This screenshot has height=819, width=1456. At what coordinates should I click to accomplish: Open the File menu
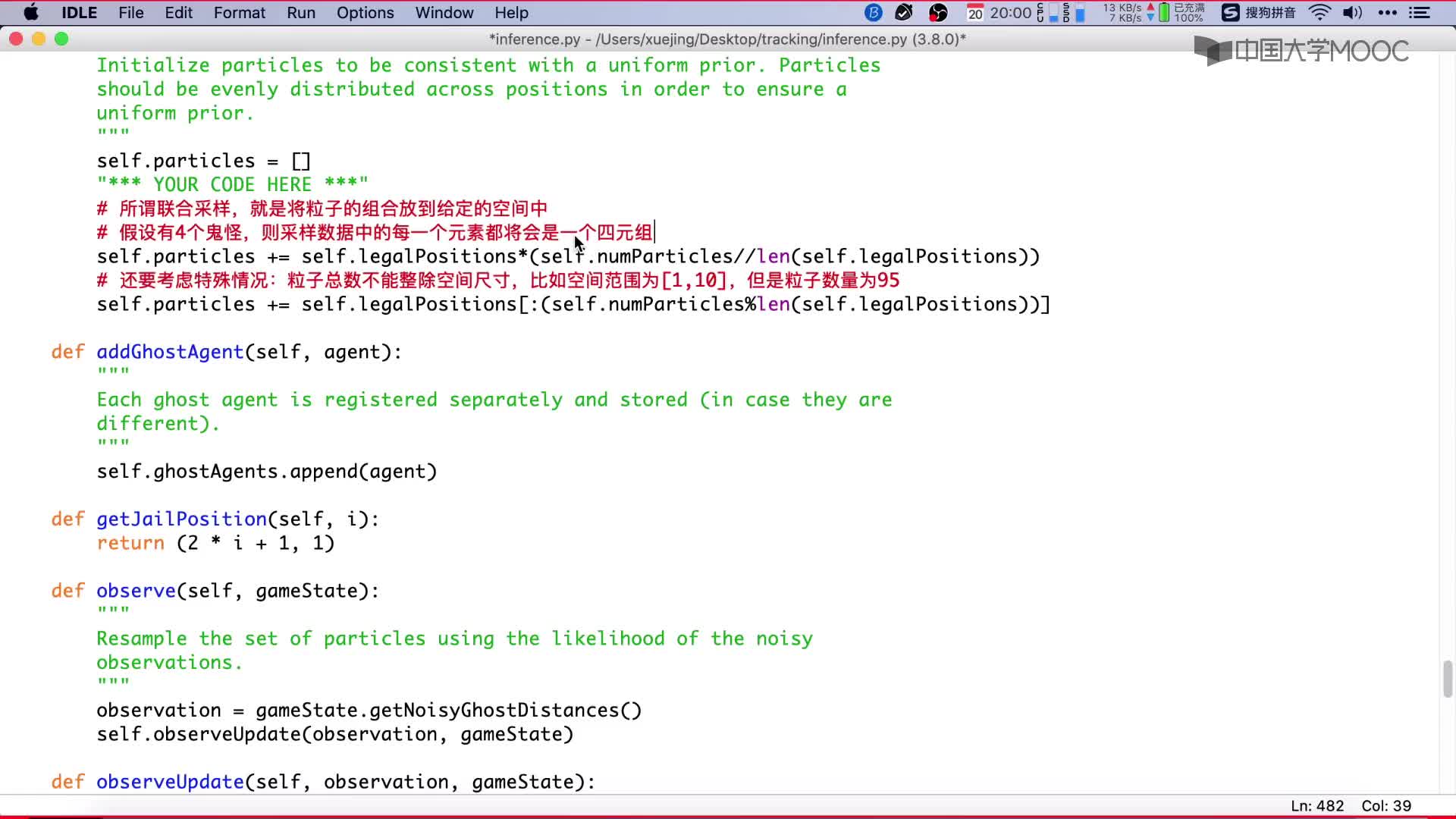[131, 13]
